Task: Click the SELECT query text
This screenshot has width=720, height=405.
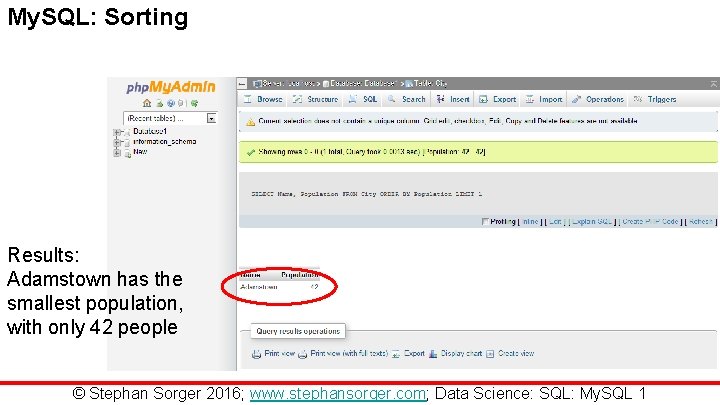Action: point(367,194)
